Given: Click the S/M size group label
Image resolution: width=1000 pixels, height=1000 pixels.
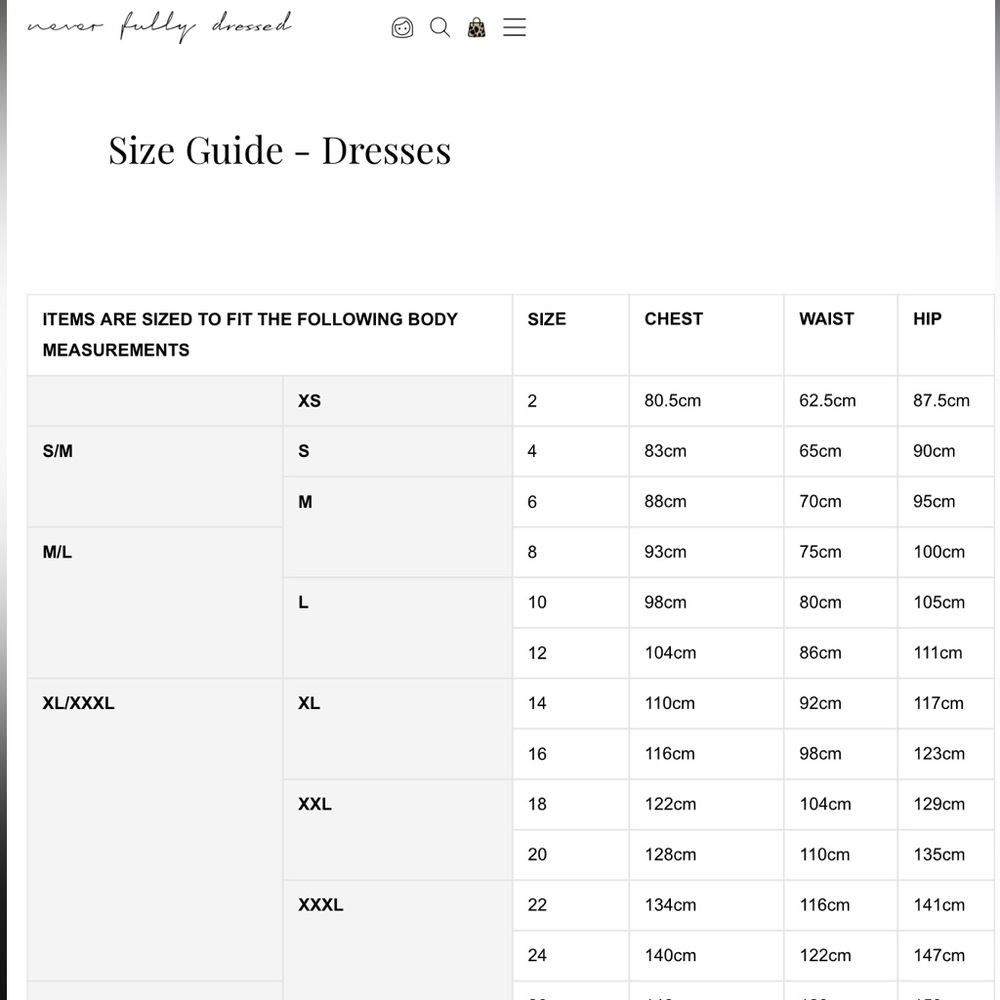Looking at the screenshot, I should [57, 451].
